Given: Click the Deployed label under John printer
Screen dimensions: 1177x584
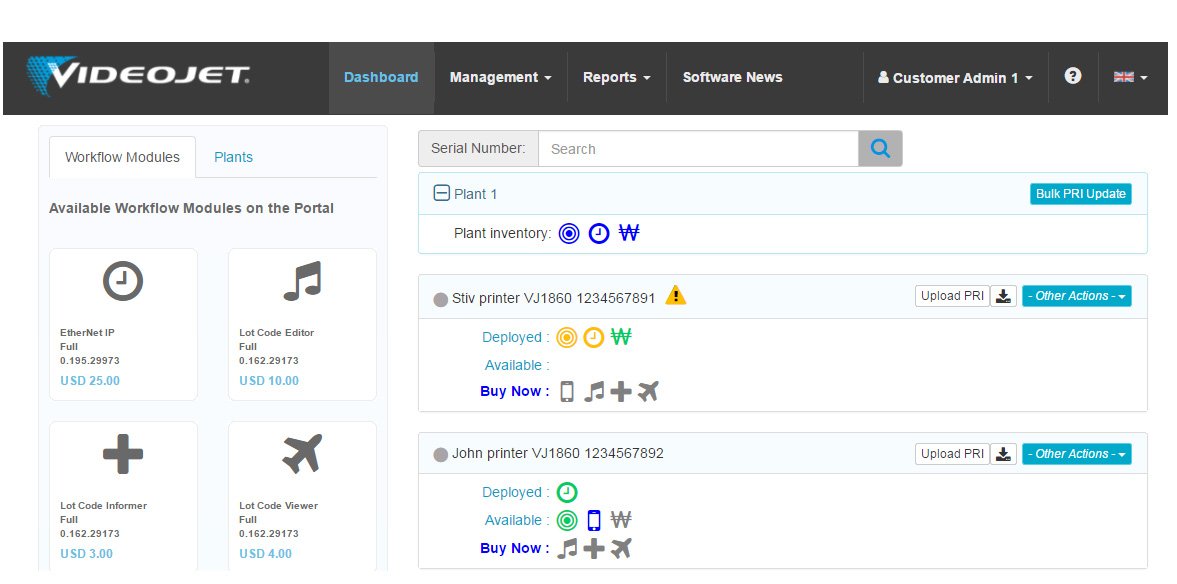Looking at the screenshot, I should 516,492.
